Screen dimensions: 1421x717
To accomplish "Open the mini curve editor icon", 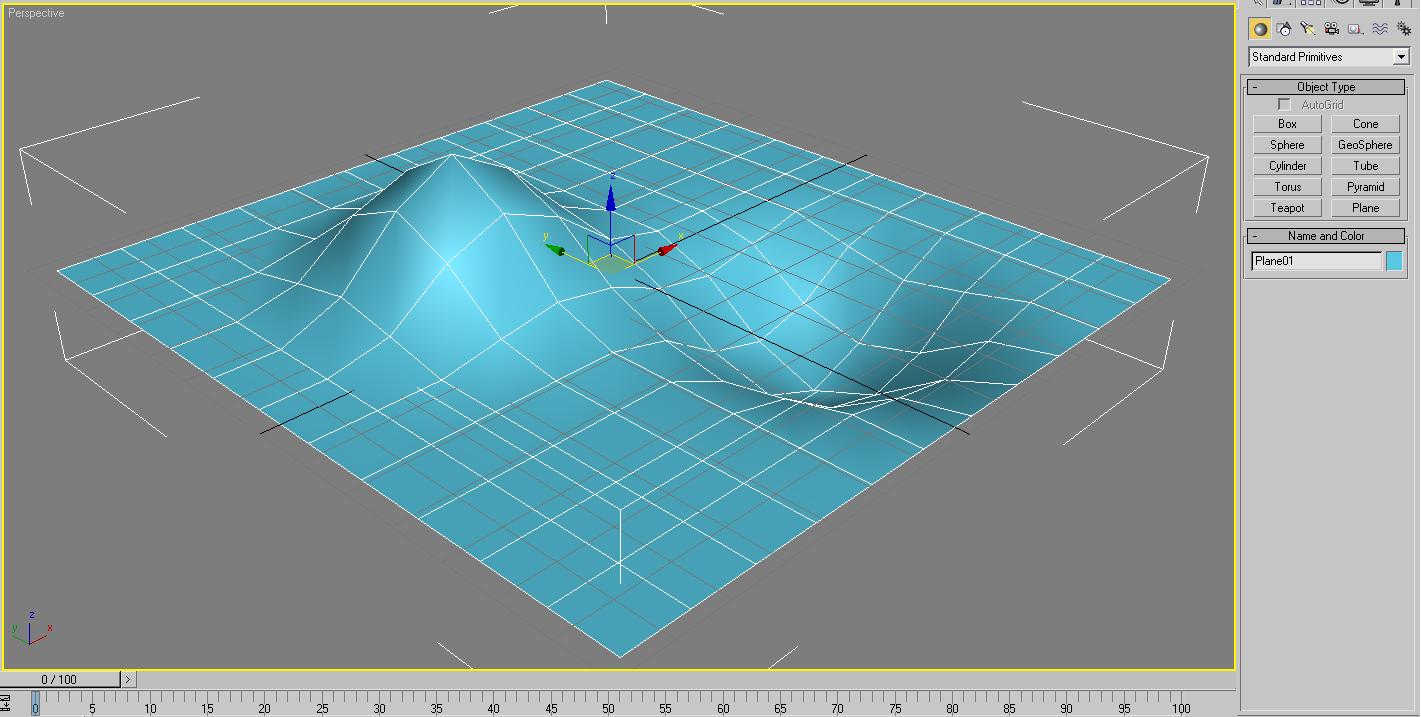I will tap(5, 704).
